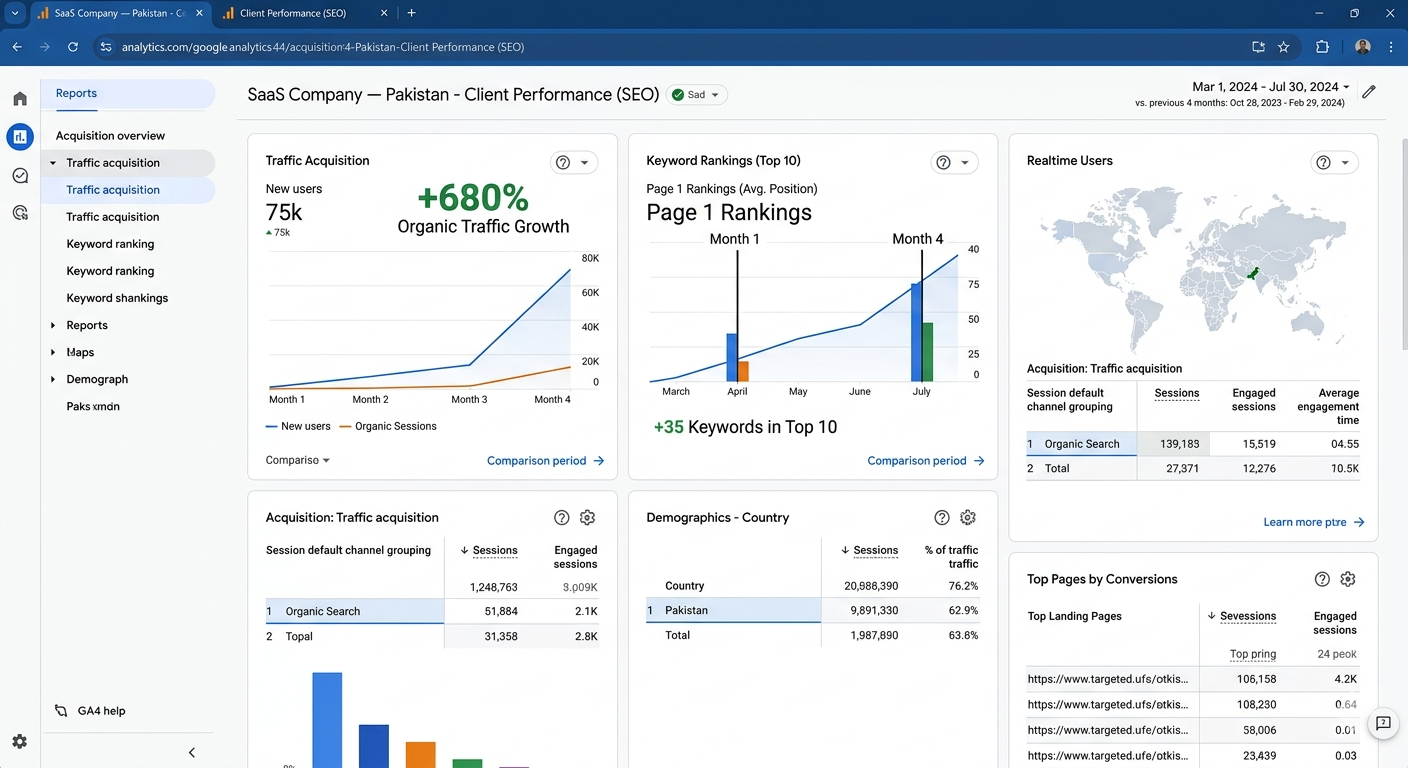The height and width of the screenshot is (768, 1408).
Task: Select the Reports bar-chart icon in rail
Action: click(20, 137)
